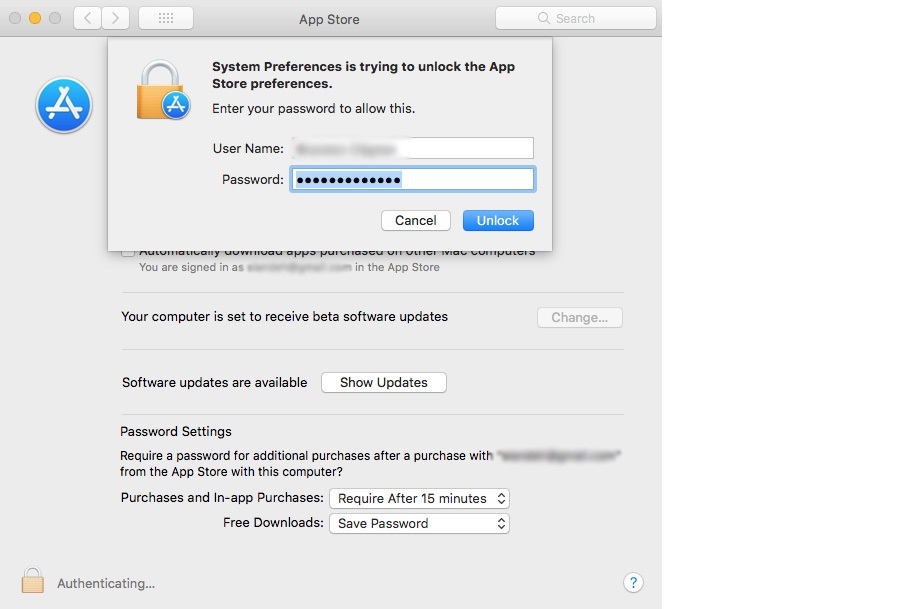The image size is (905, 609).
Task: Open Purchases and In-app Purchases dropdown
Action: (x=420, y=498)
